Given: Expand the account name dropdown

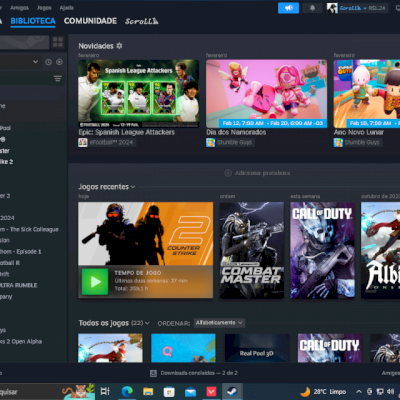Looking at the screenshot, I should click(x=365, y=8).
